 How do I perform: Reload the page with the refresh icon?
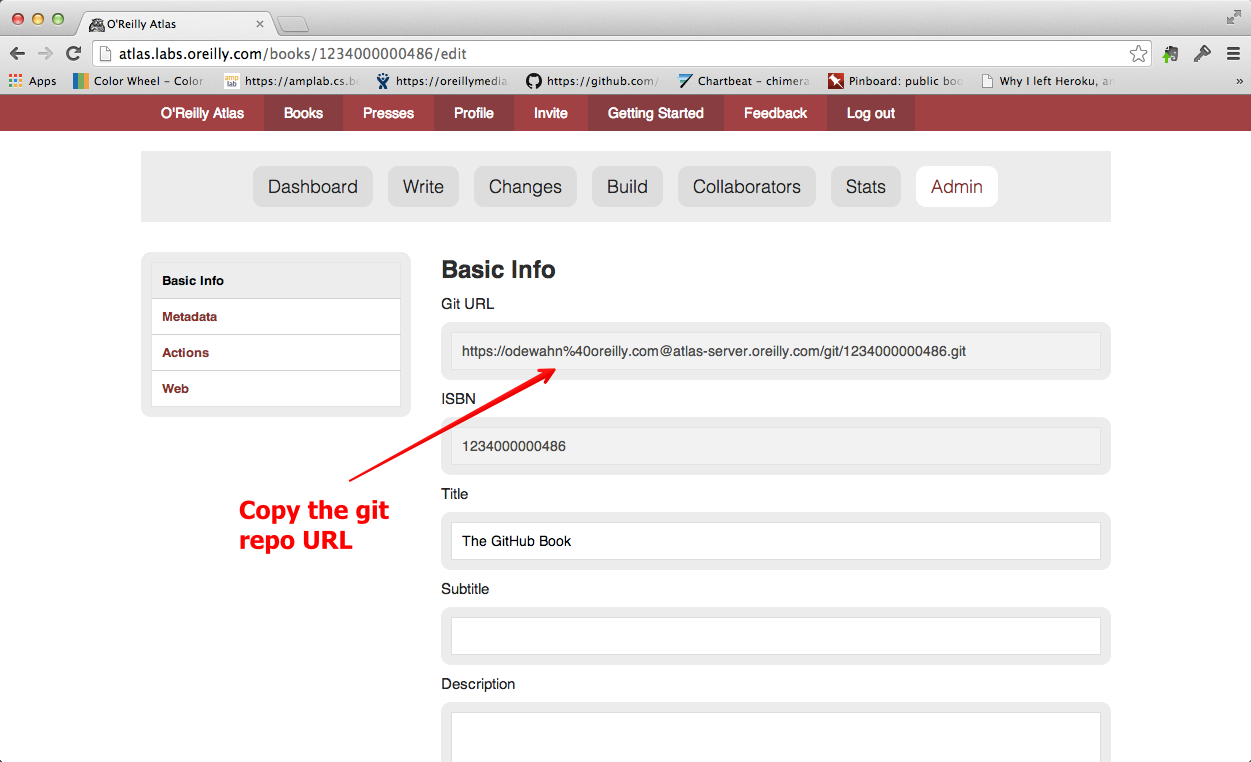point(73,54)
